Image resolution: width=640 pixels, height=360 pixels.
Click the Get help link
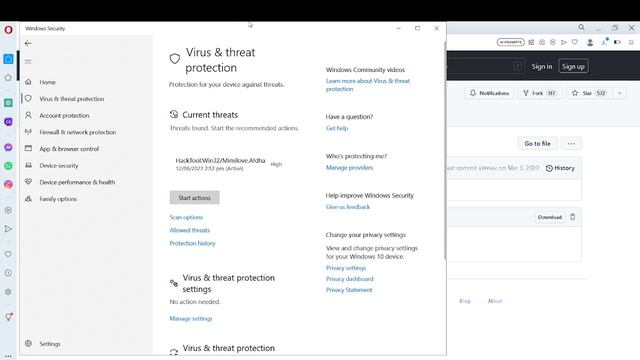pos(337,128)
